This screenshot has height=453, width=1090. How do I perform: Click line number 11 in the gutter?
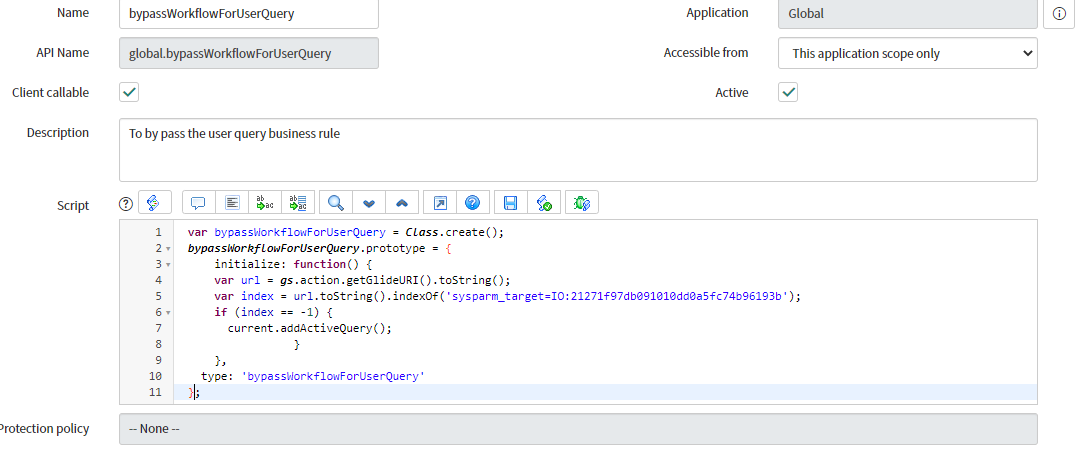click(155, 392)
